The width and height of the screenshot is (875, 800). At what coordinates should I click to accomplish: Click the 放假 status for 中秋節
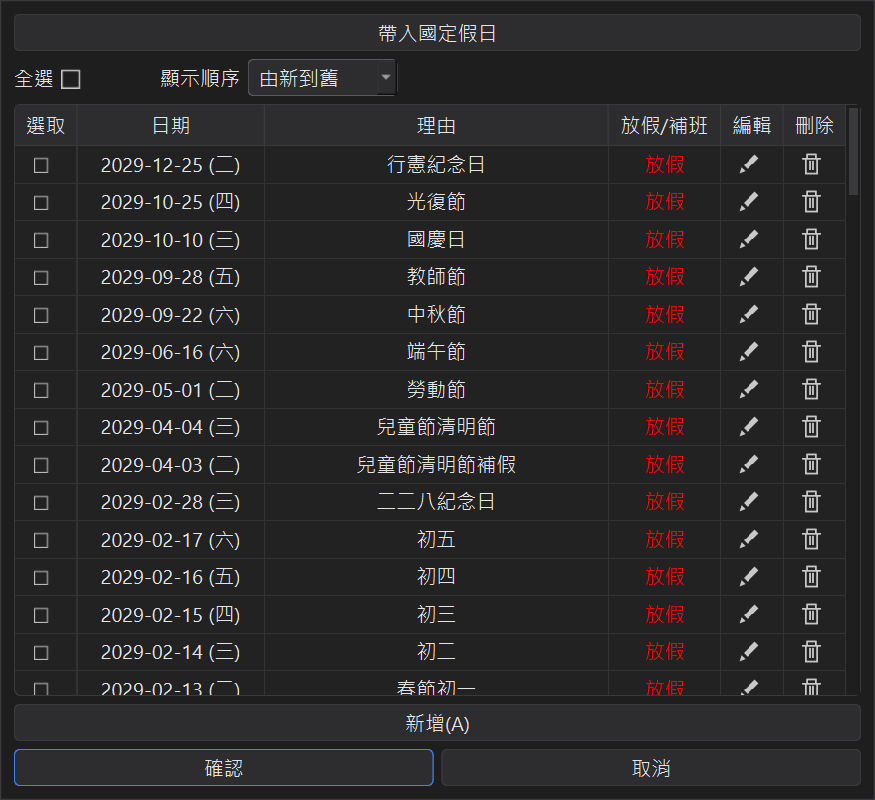[665, 315]
